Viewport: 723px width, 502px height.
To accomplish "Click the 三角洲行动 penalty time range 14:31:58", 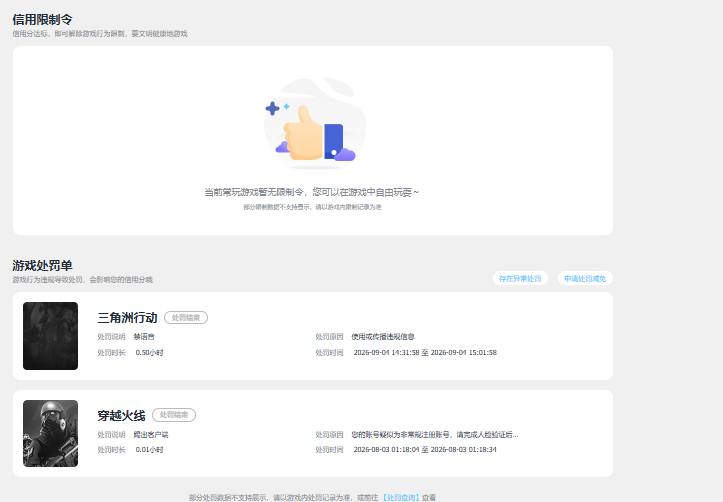I will (x=425, y=353).
